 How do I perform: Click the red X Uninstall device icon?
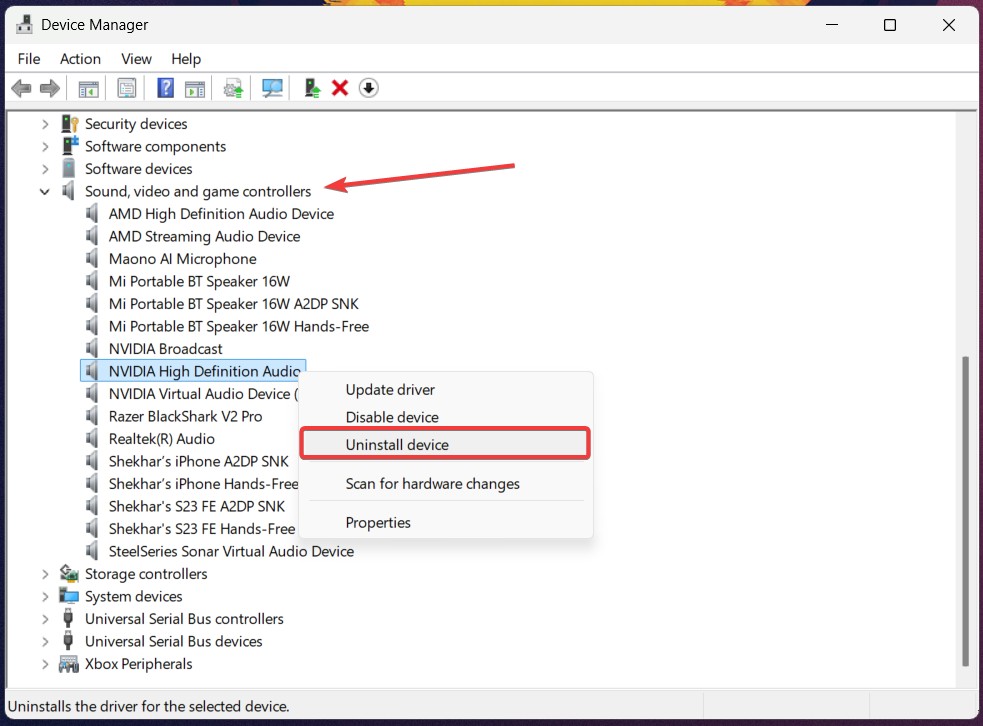tap(340, 88)
